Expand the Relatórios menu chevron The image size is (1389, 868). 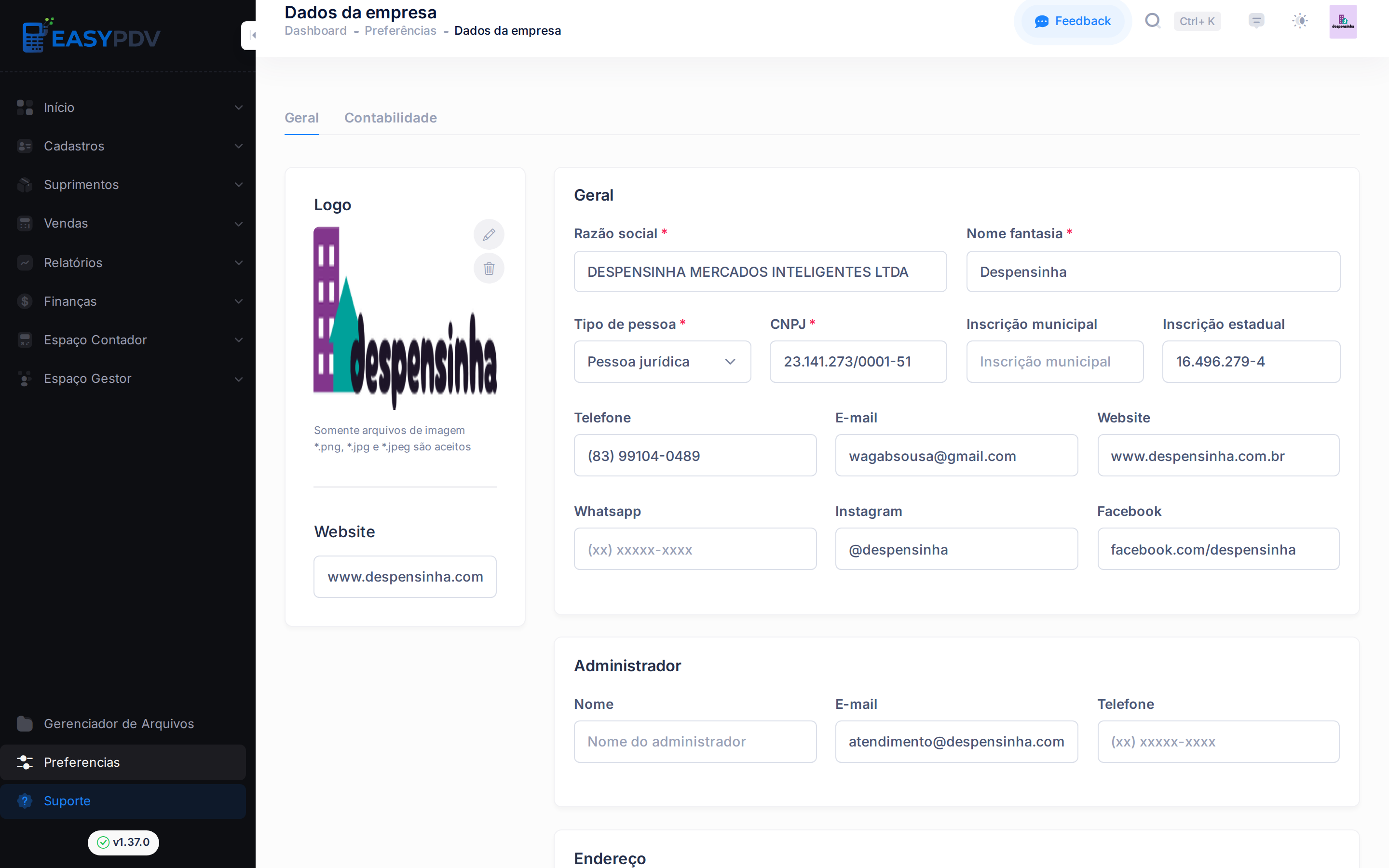[x=239, y=262]
